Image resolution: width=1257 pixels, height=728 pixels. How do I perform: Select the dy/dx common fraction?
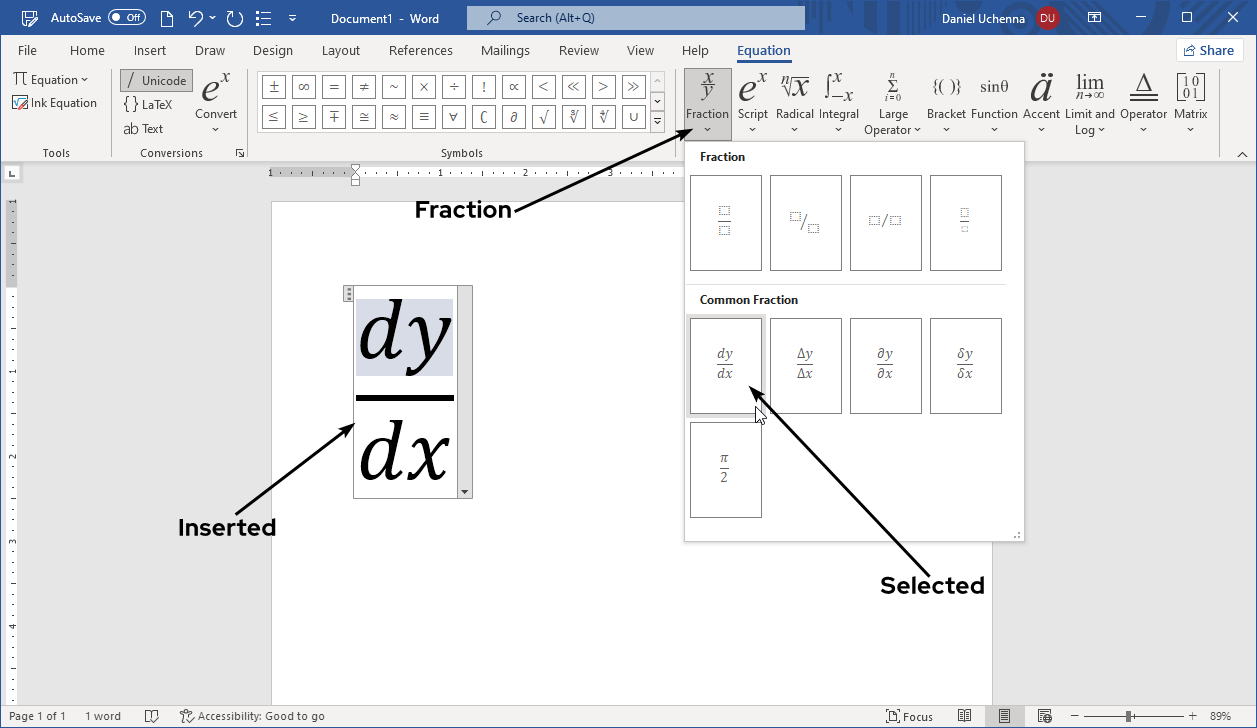[x=725, y=365]
